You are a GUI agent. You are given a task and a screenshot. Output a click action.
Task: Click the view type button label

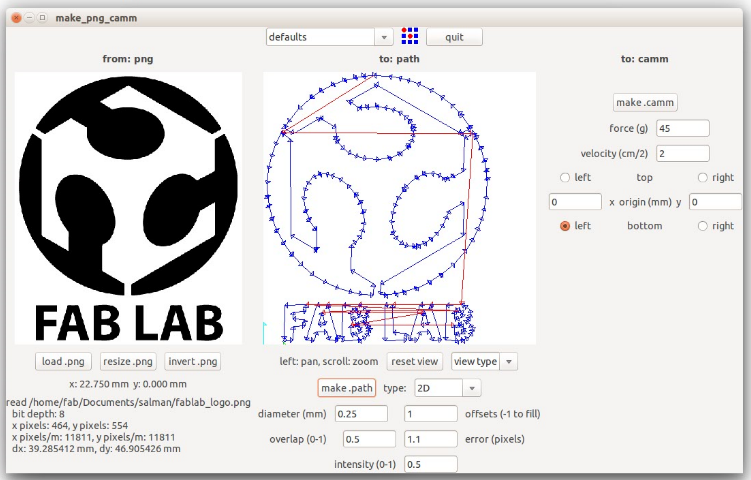[476, 362]
